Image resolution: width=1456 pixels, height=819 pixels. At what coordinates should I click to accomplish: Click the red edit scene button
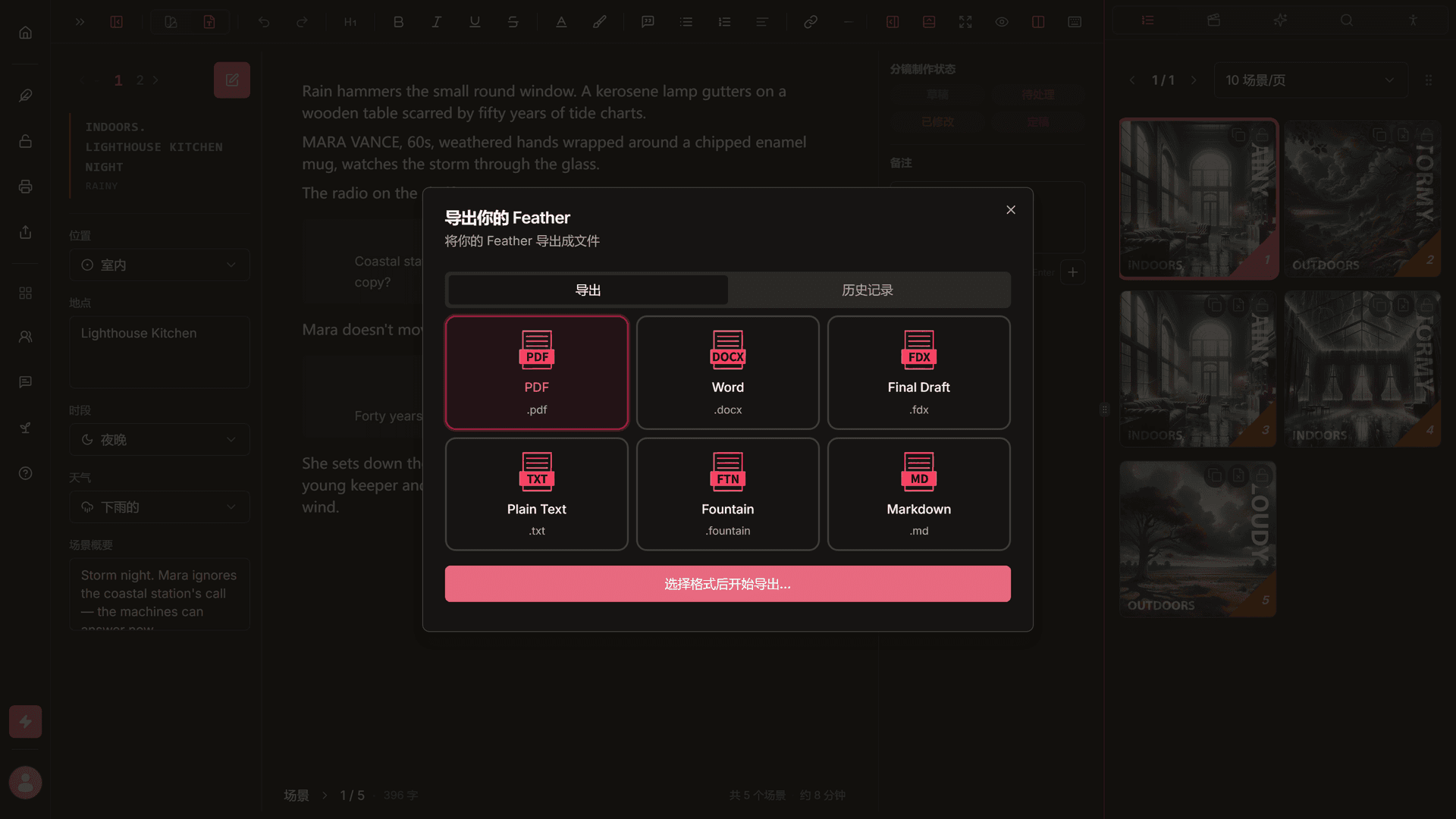(x=232, y=80)
